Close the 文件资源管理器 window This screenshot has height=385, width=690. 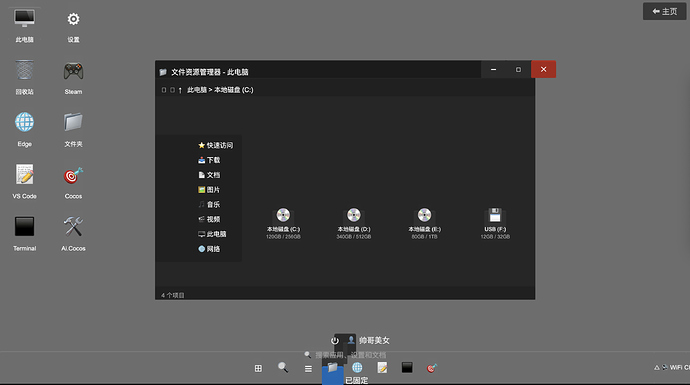click(x=543, y=70)
